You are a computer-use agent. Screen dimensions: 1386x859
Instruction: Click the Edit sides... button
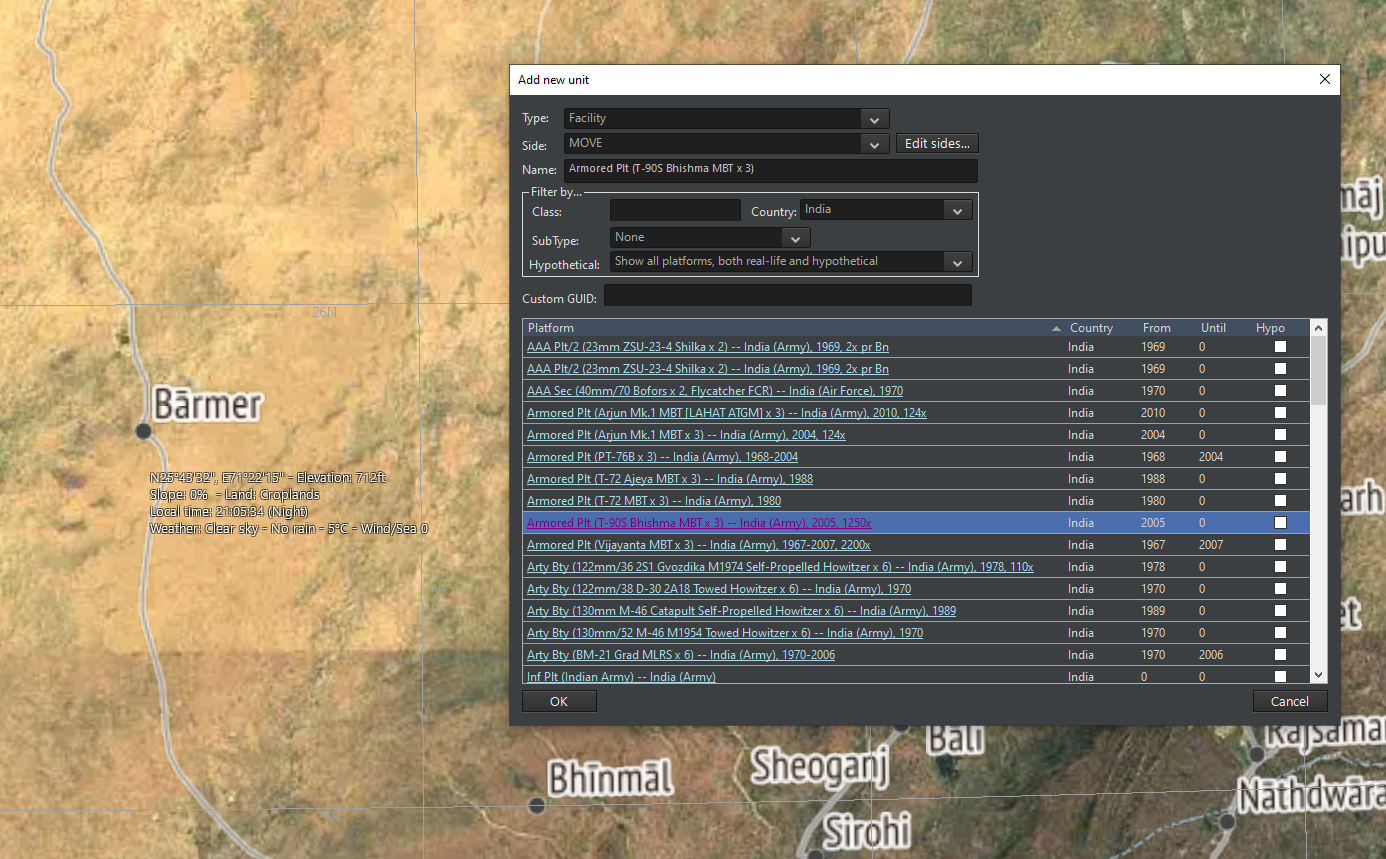coord(937,144)
